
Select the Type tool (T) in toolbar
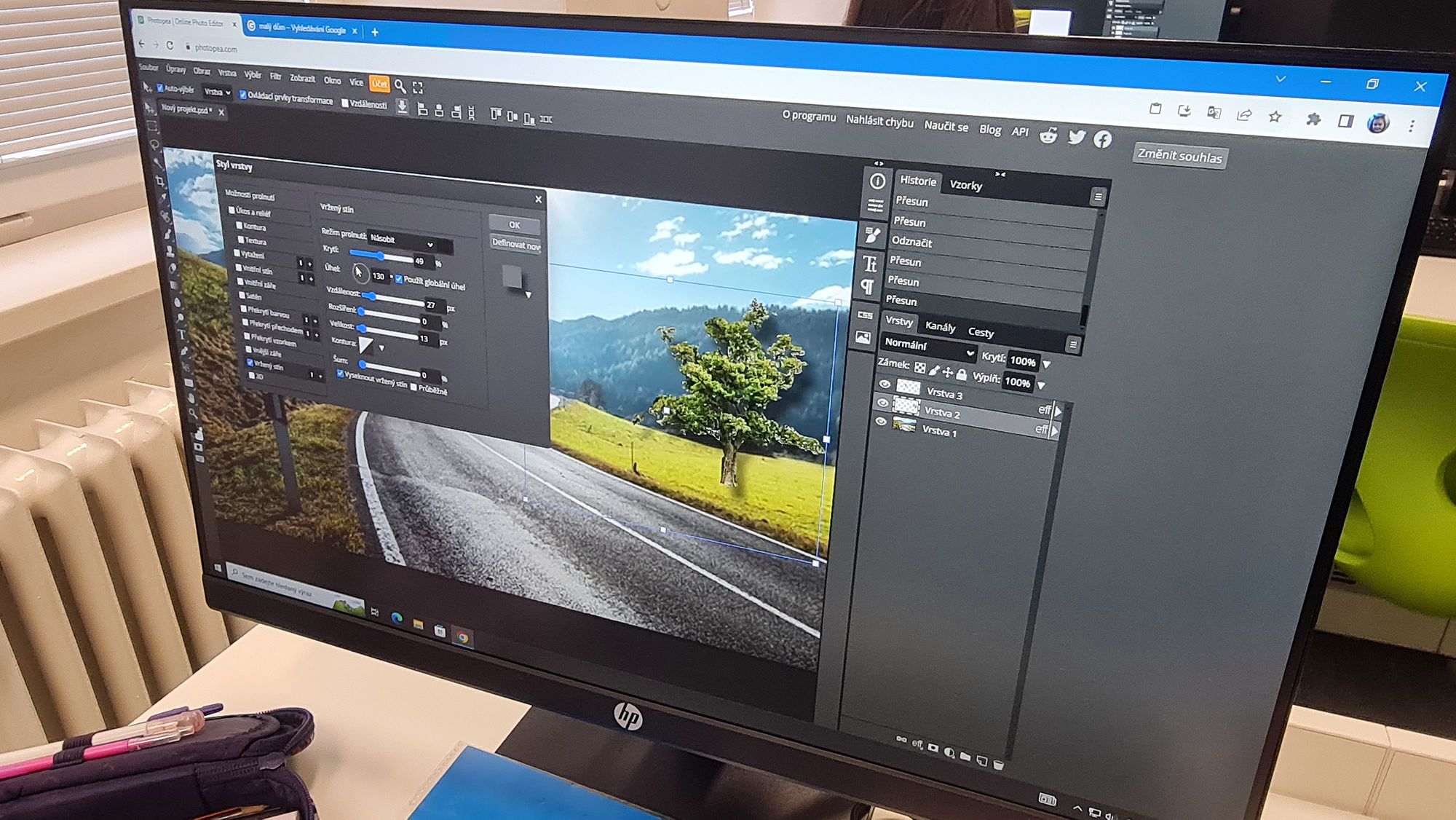click(x=181, y=335)
